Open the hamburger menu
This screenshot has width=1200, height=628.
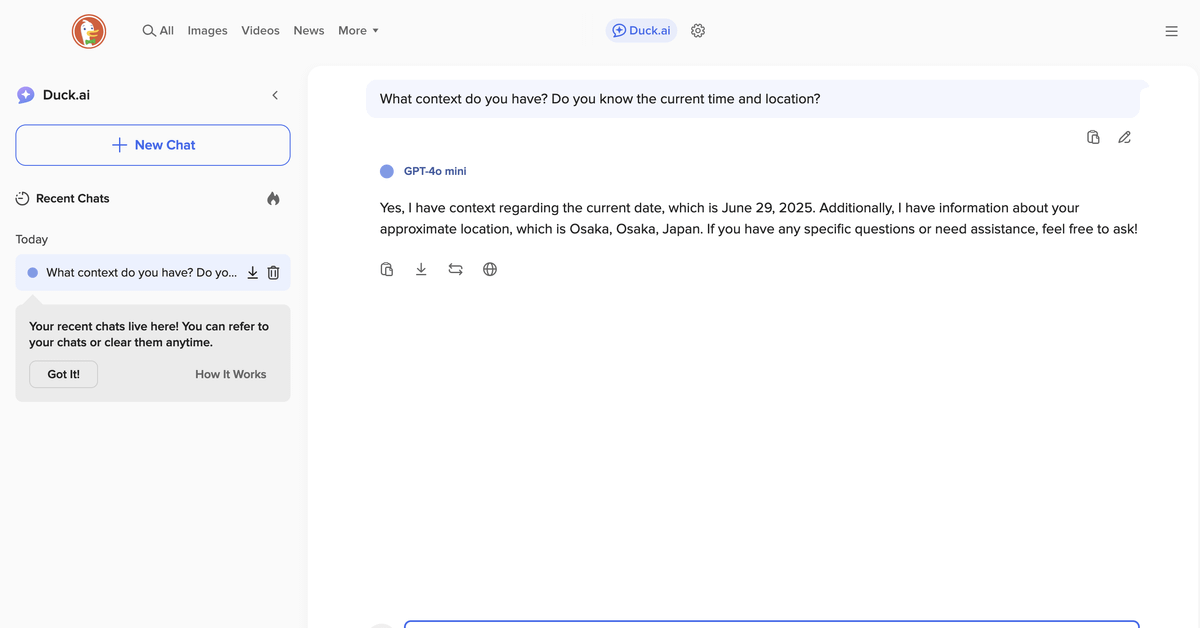point(1172,31)
